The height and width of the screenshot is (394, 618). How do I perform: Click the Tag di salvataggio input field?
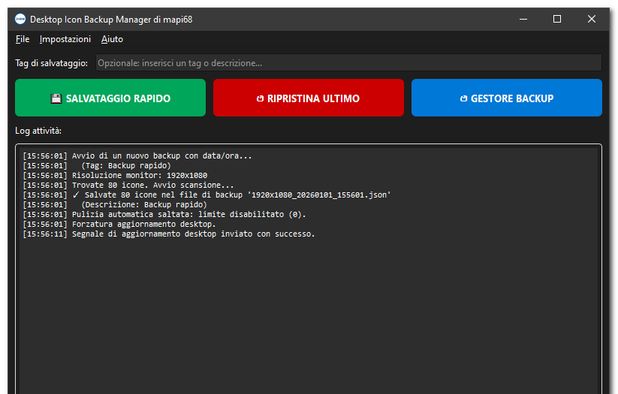348,63
